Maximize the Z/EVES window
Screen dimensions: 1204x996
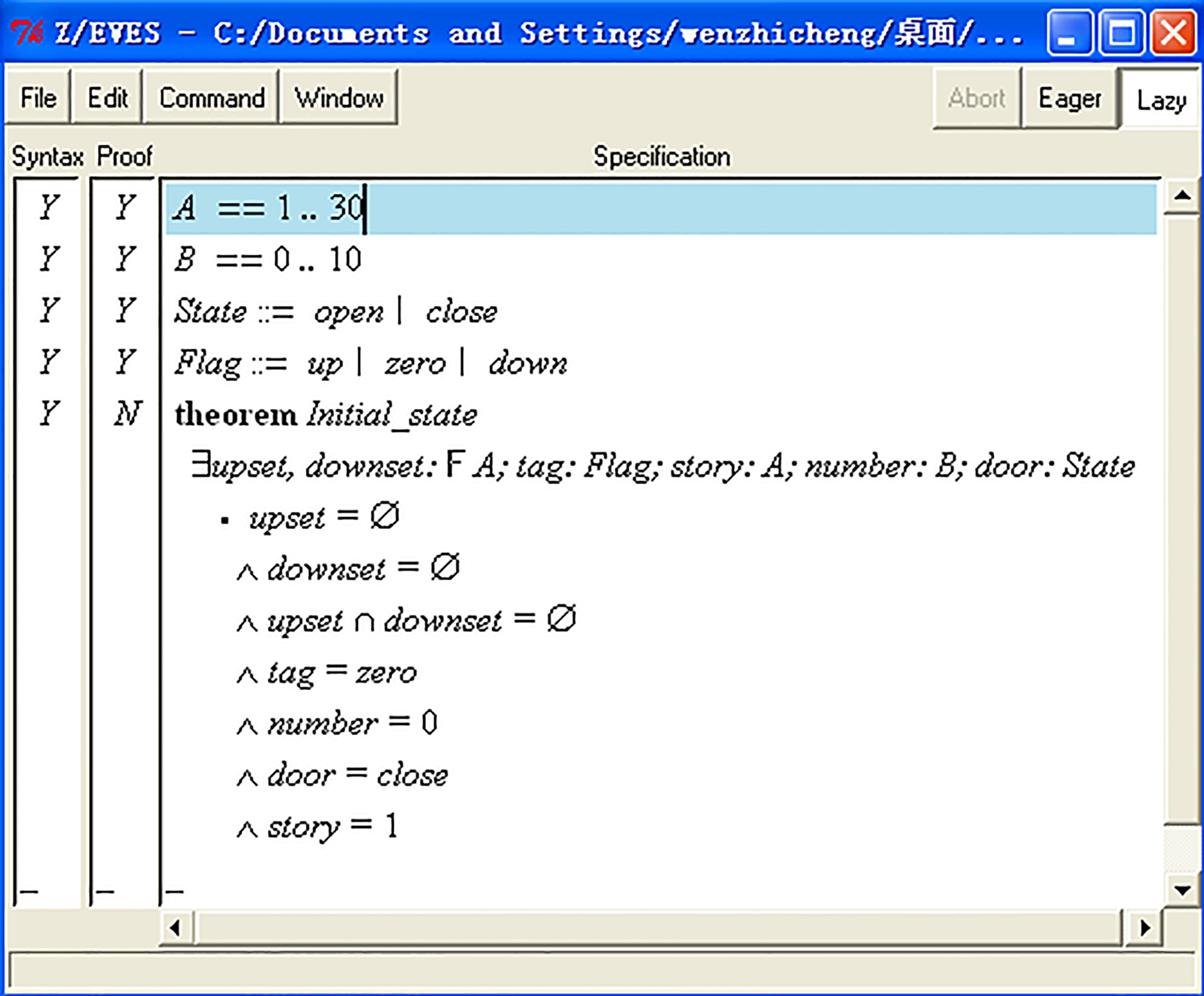click(1121, 33)
